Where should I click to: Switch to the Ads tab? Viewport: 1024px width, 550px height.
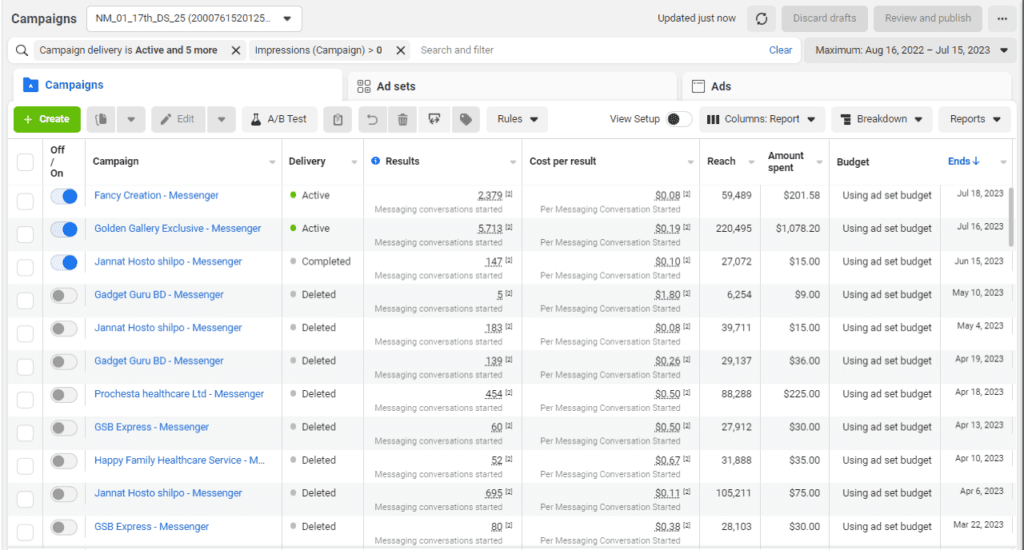point(846,86)
